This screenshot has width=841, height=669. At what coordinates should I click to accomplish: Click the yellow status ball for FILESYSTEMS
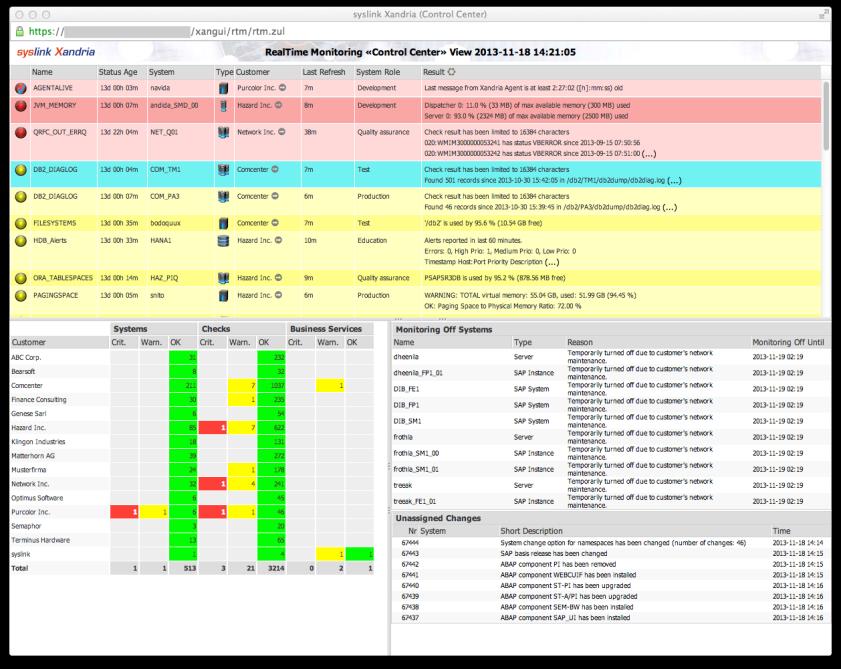click(21, 223)
